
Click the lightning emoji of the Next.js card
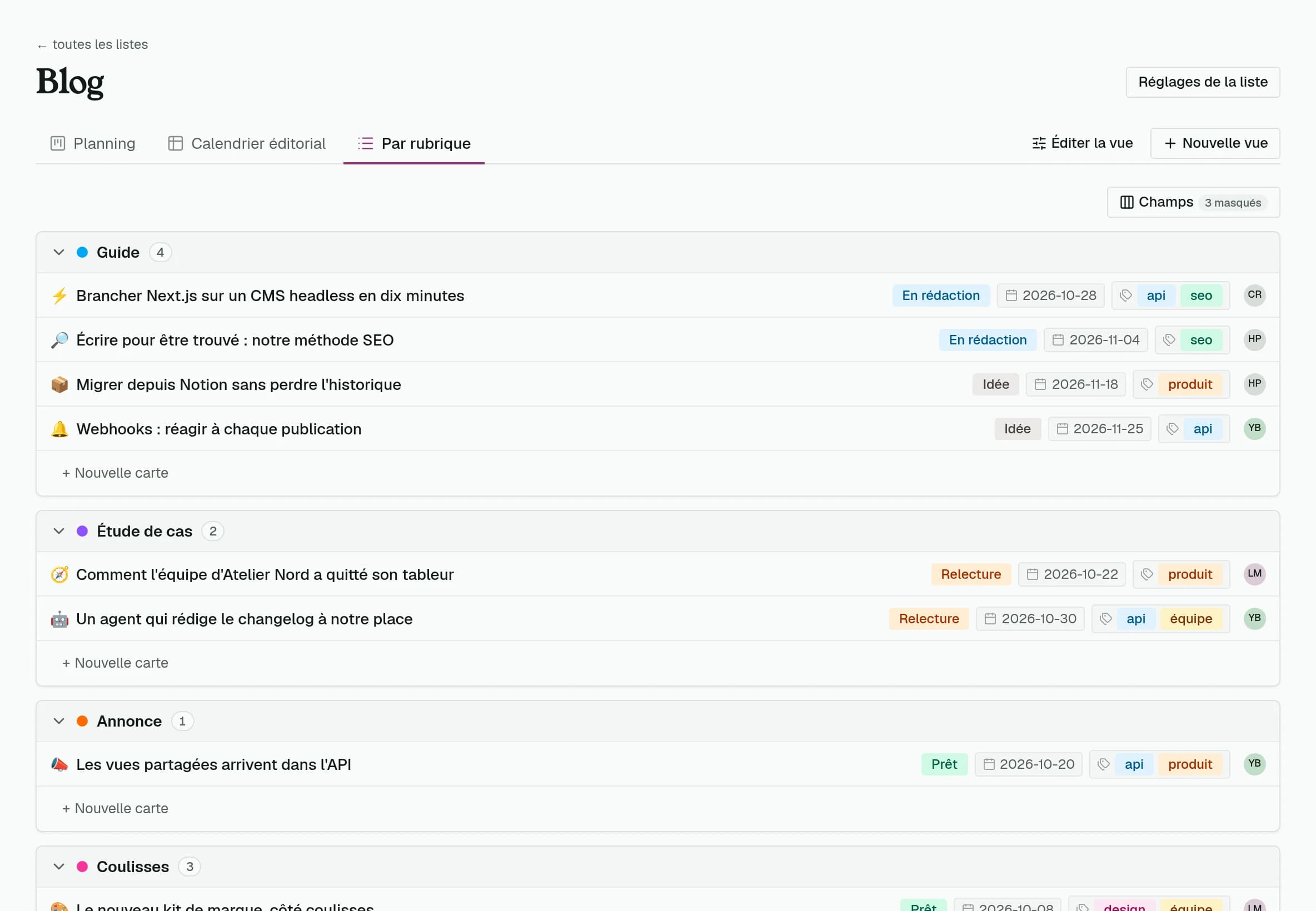coord(59,296)
